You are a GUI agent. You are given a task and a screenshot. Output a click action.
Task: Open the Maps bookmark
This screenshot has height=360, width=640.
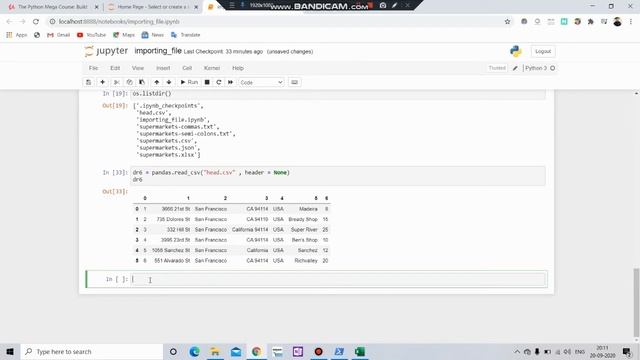click(124, 35)
